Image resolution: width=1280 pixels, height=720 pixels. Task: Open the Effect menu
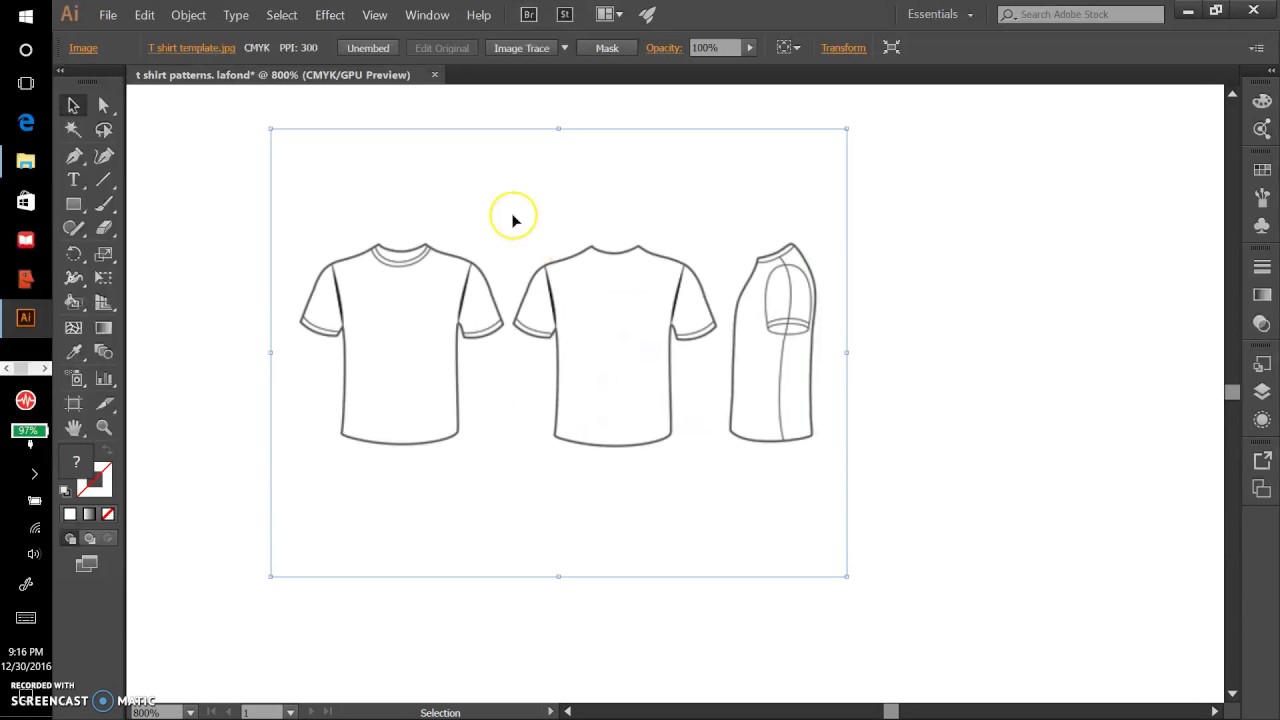point(329,15)
